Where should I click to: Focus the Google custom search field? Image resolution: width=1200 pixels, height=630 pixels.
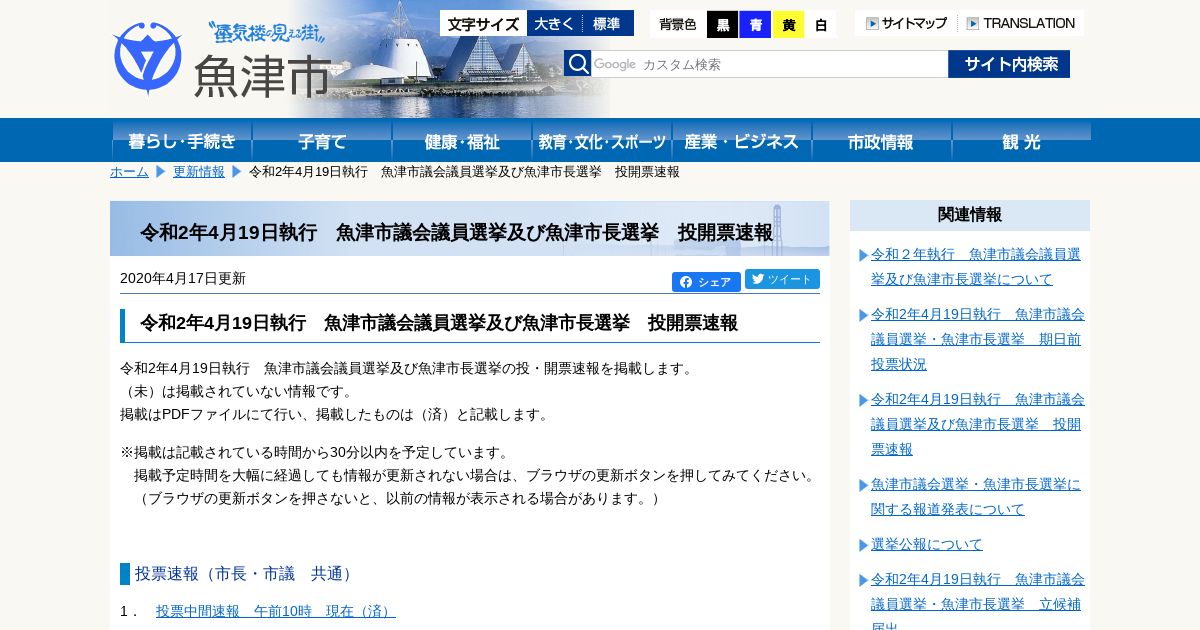[x=769, y=64]
